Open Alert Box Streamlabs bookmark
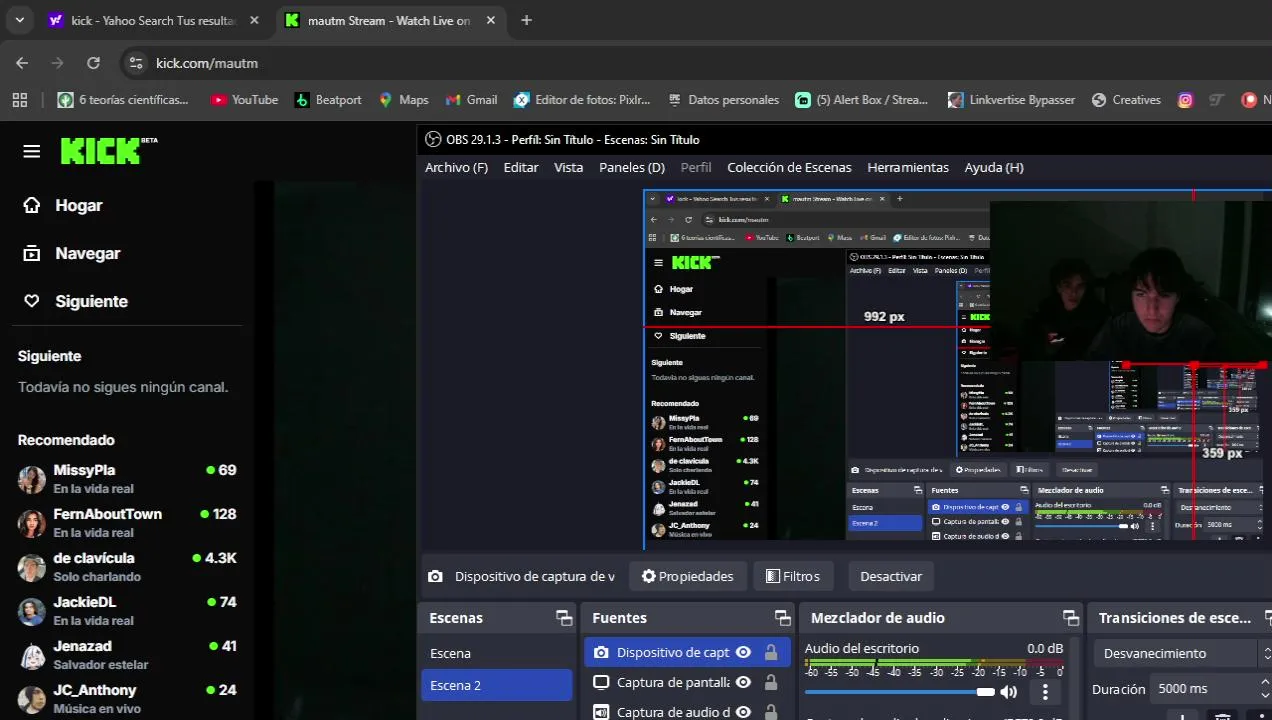This screenshot has width=1272, height=720. (862, 100)
